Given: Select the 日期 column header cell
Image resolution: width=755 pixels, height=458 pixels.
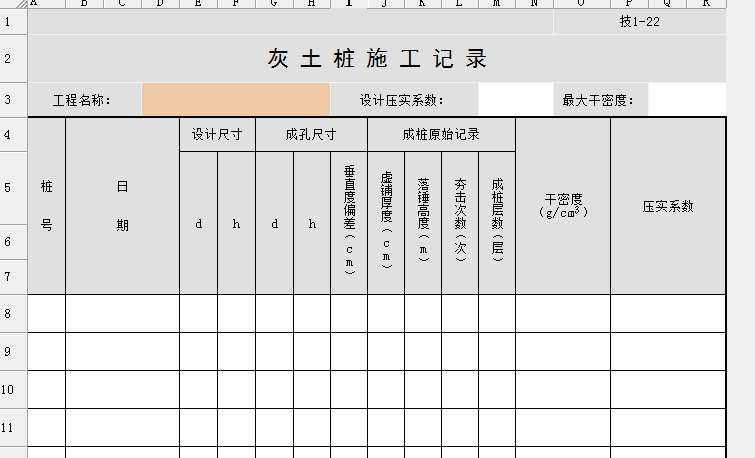Looking at the screenshot, I should 123,206.
